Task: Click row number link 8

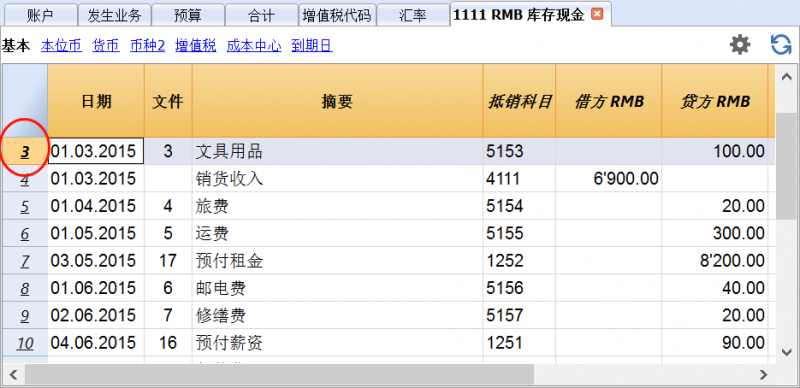Action: [25, 289]
